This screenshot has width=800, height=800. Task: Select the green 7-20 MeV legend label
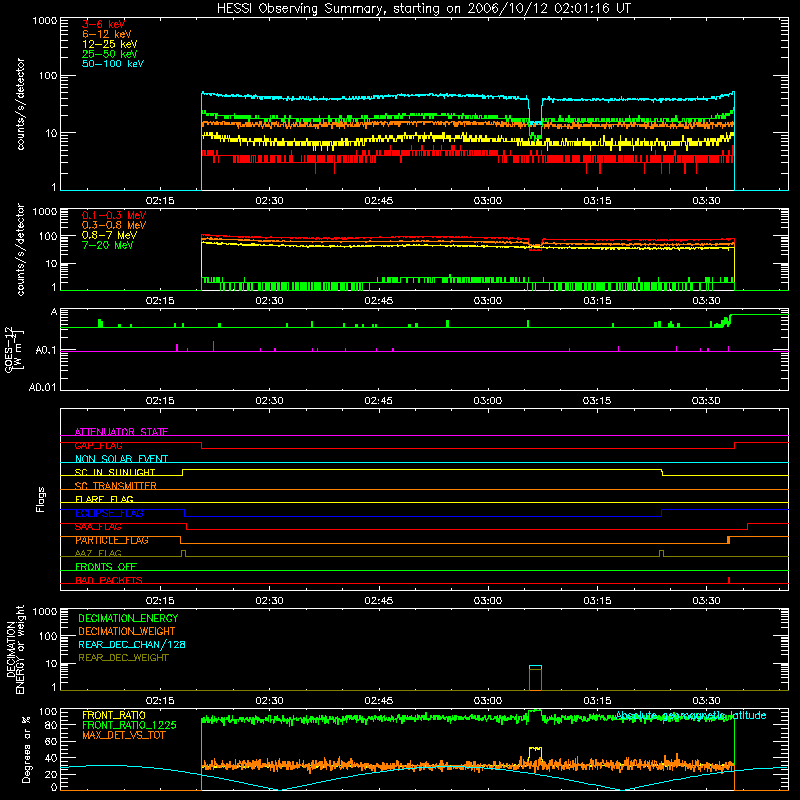click(107, 245)
